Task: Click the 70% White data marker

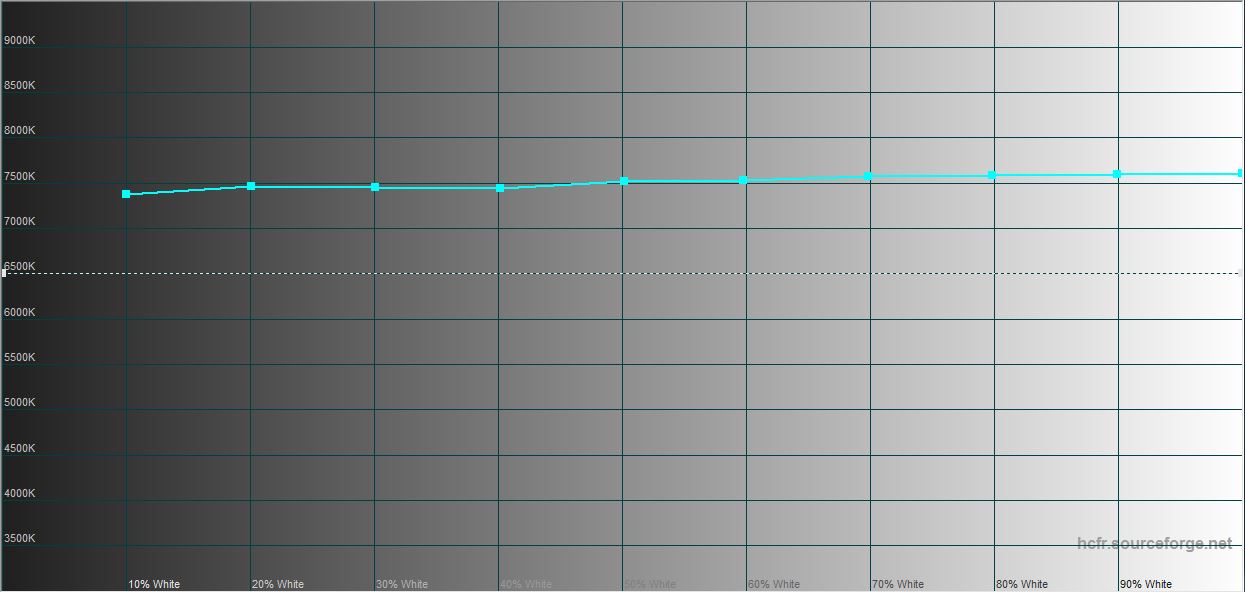Action: point(868,176)
